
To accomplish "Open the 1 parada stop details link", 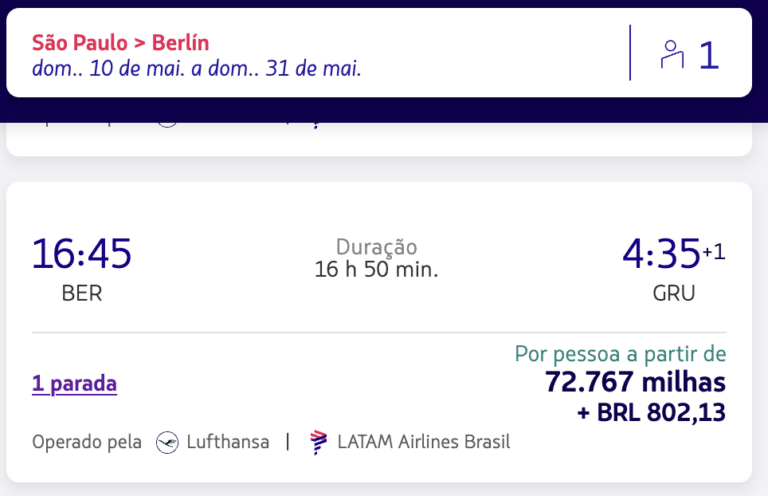I will point(74,383).
